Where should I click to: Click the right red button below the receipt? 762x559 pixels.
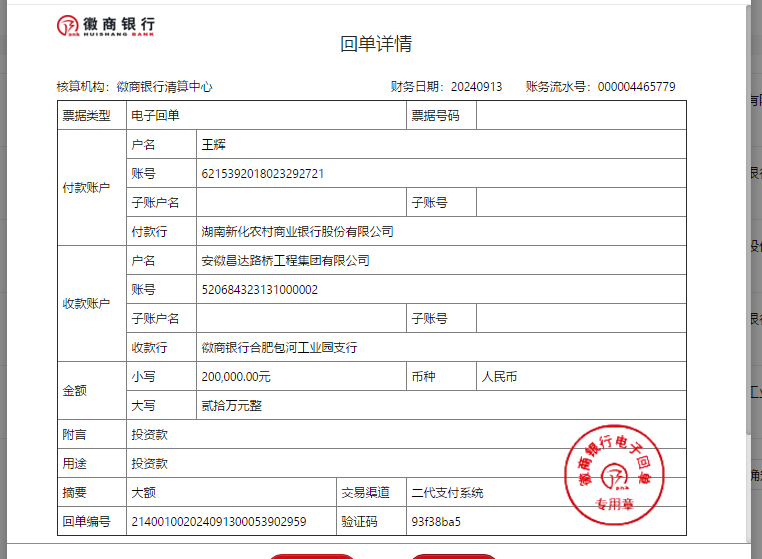click(x=454, y=555)
